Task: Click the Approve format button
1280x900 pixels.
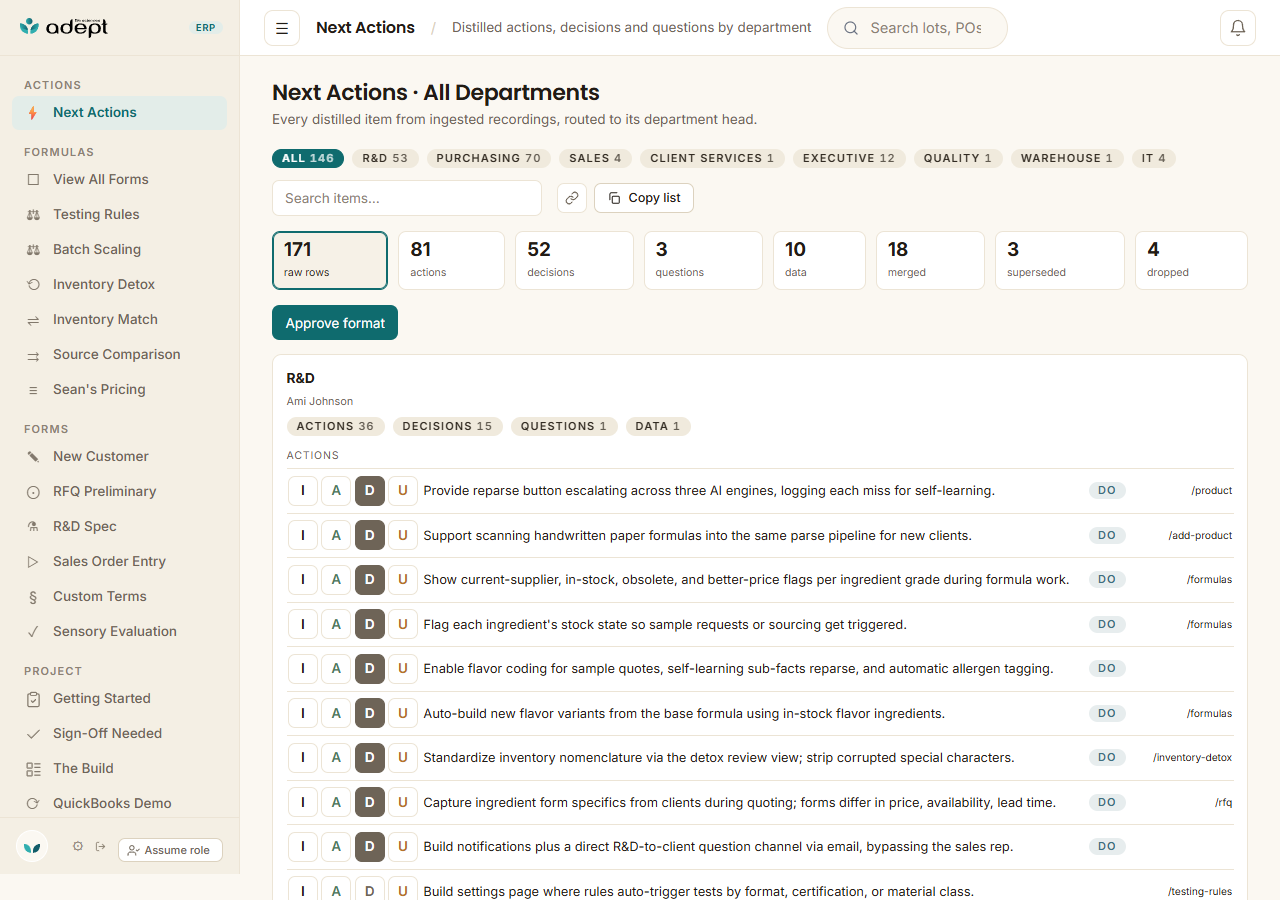Action: point(335,323)
